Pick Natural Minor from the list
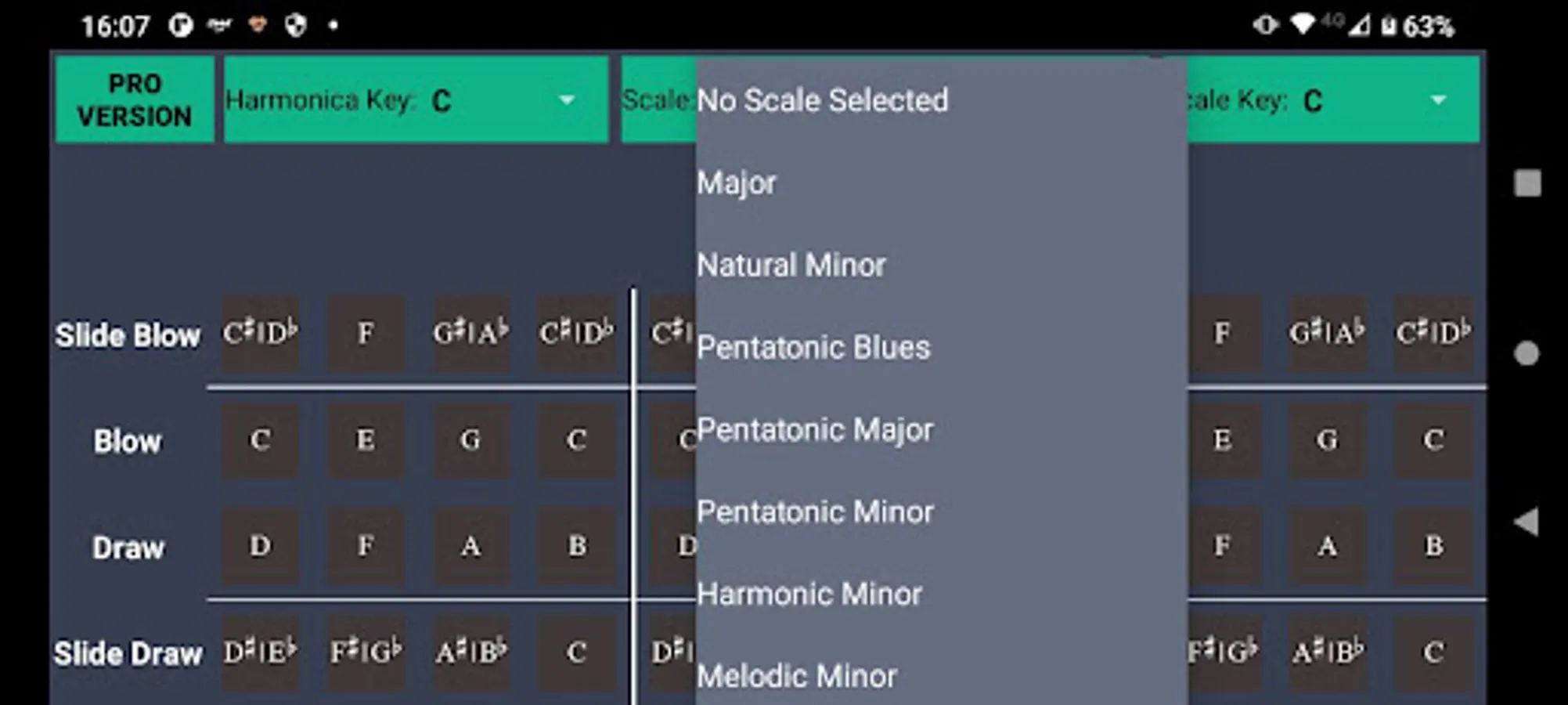This screenshot has width=1568, height=705. point(791,266)
